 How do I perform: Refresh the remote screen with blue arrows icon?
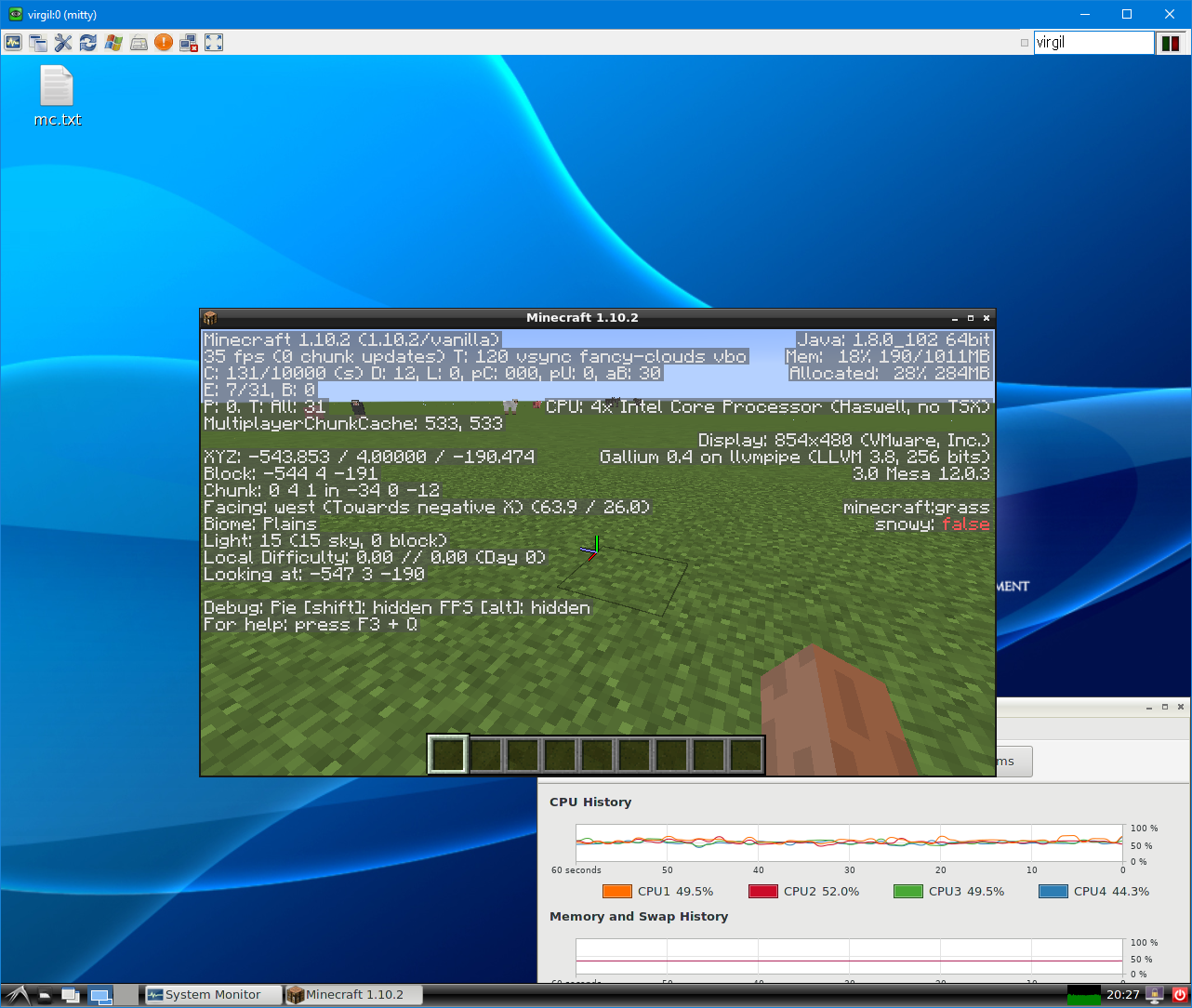click(x=88, y=43)
